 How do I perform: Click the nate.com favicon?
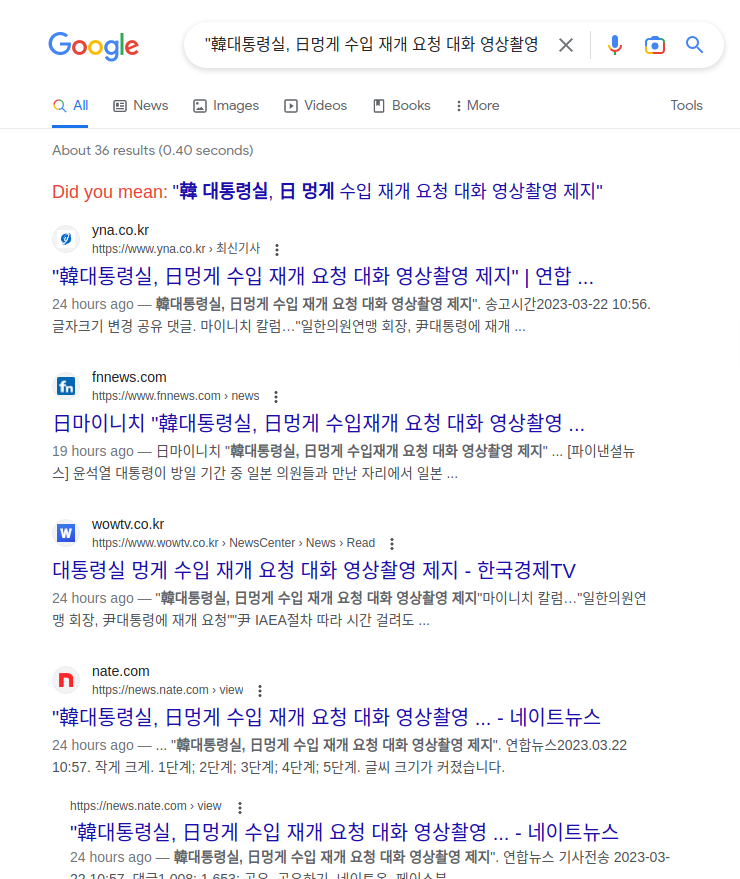[66, 680]
